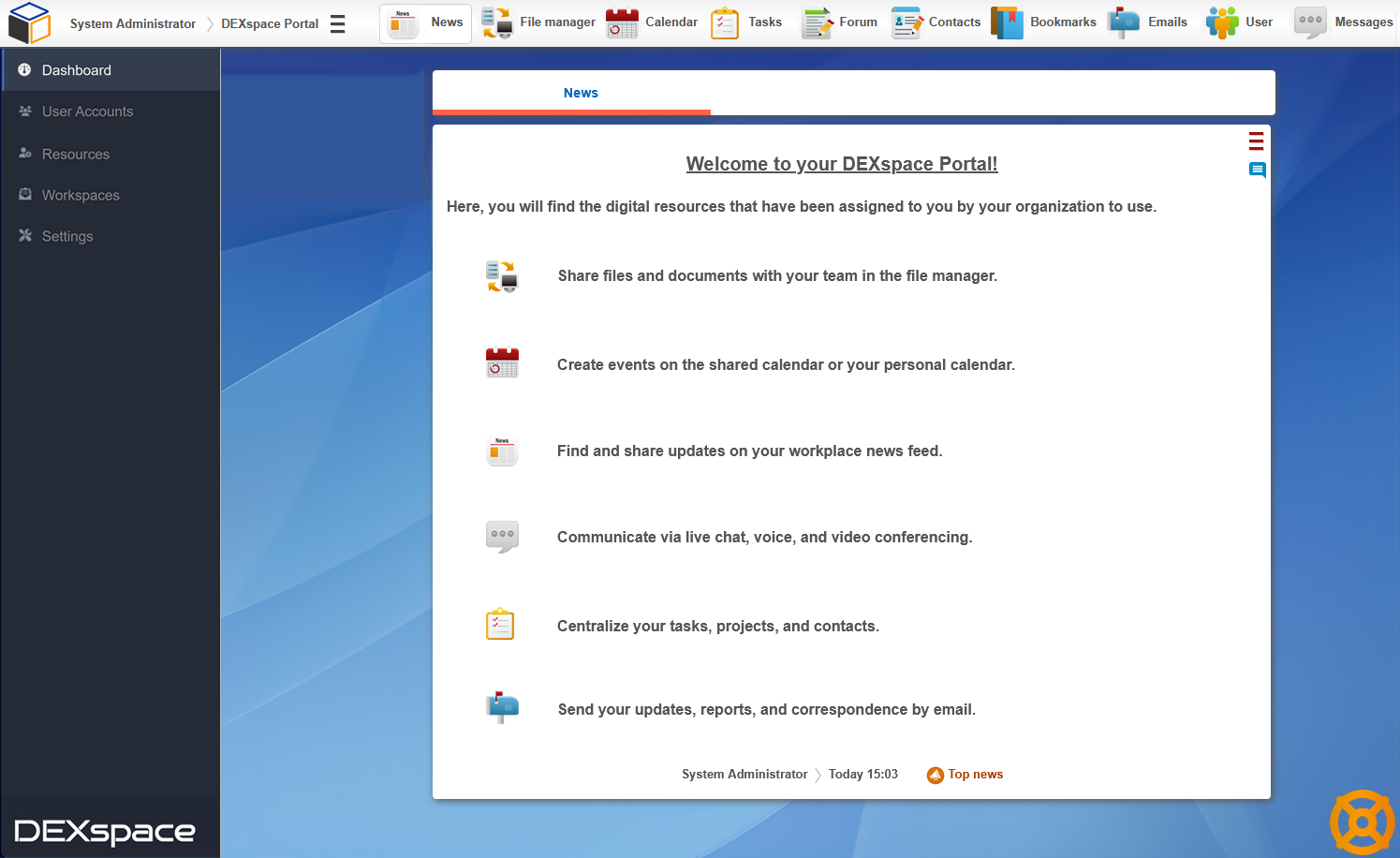Open Settings in the sidebar
The height and width of the screenshot is (858, 1400).
(111, 236)
